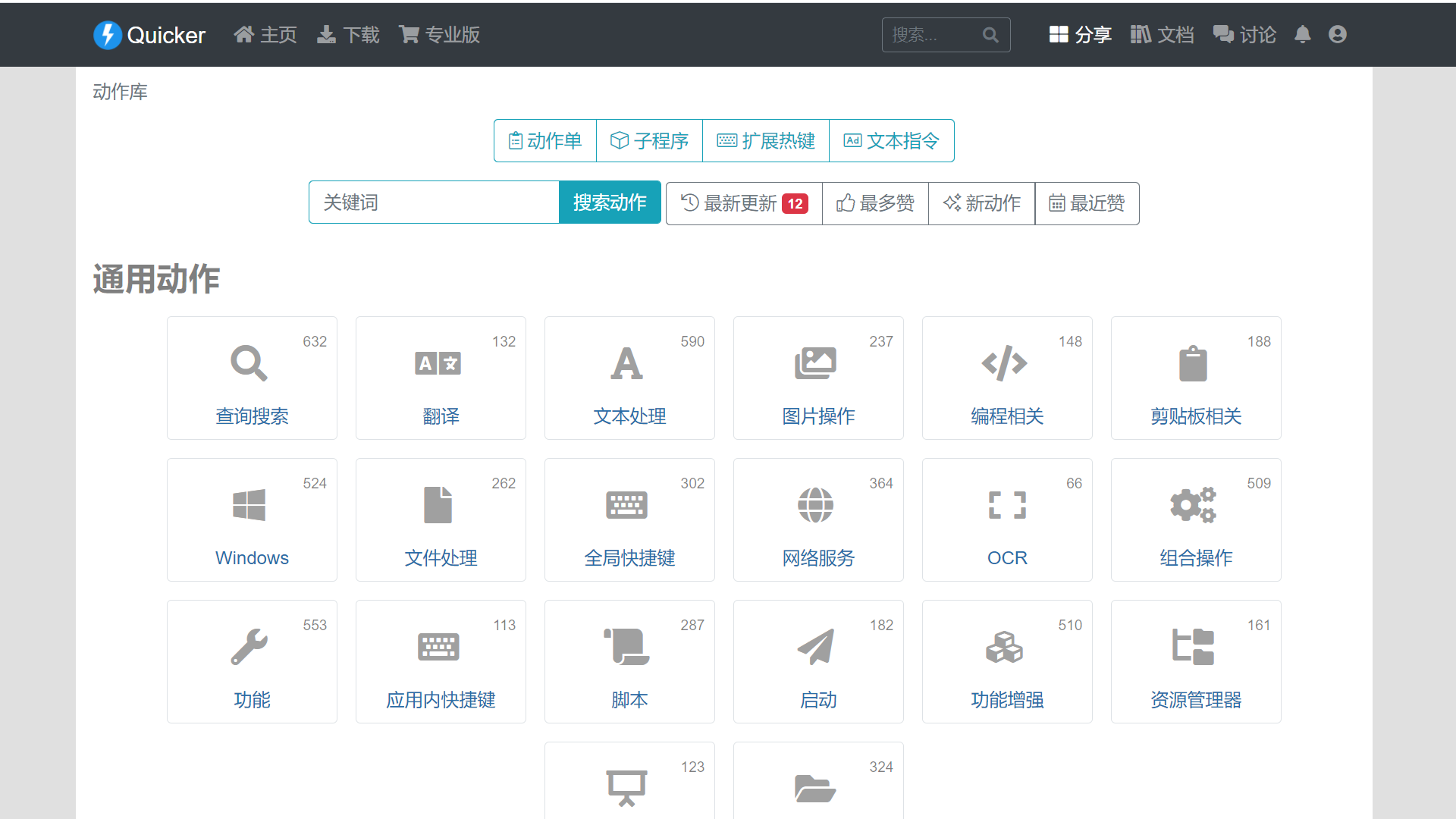1456x819 pixels.
Task: Switch to the 子程序 tab
Action: [649, 141]
